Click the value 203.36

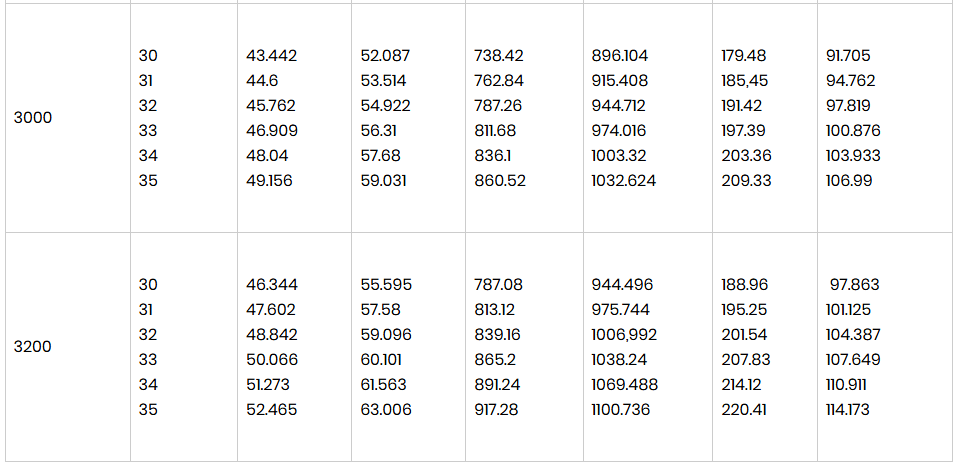[x=746, y=156]
